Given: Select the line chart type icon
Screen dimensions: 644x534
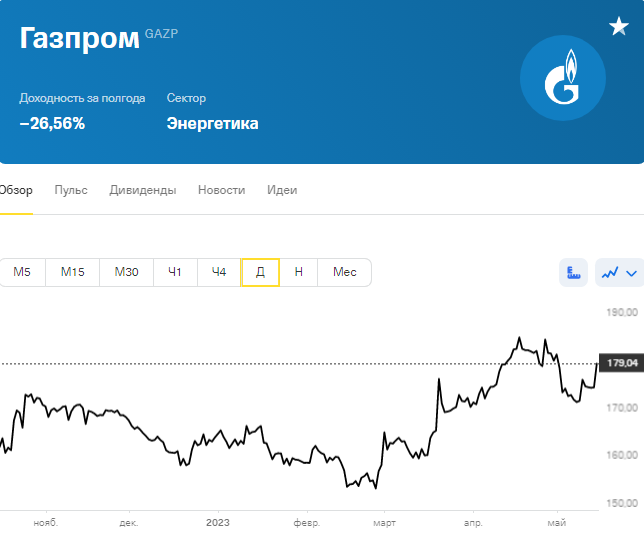Looking at the screenshot, I should point(610,272).
